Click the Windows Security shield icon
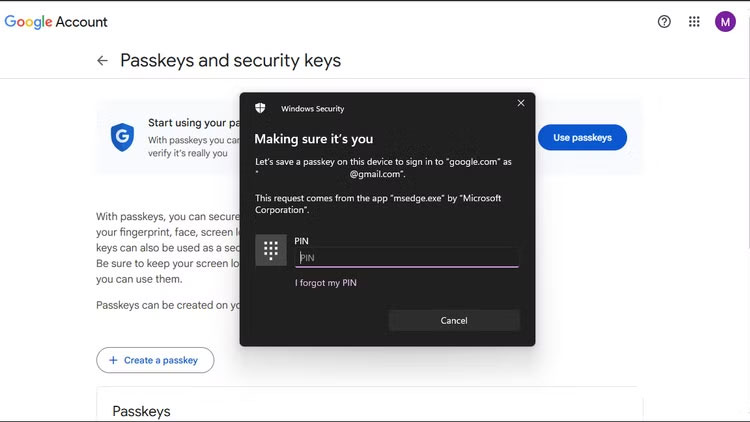 pyautogui.click(x=260, y=108)
